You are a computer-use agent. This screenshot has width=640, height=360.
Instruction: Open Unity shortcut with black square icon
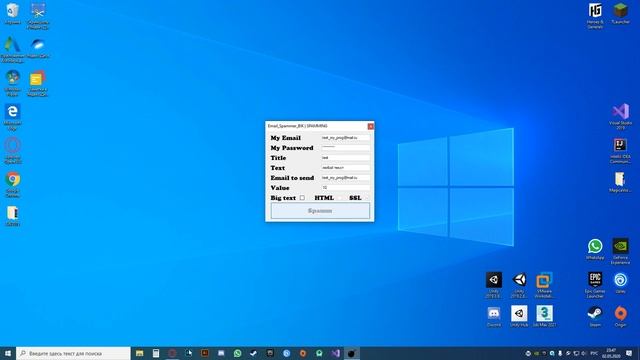click(494, 285)
